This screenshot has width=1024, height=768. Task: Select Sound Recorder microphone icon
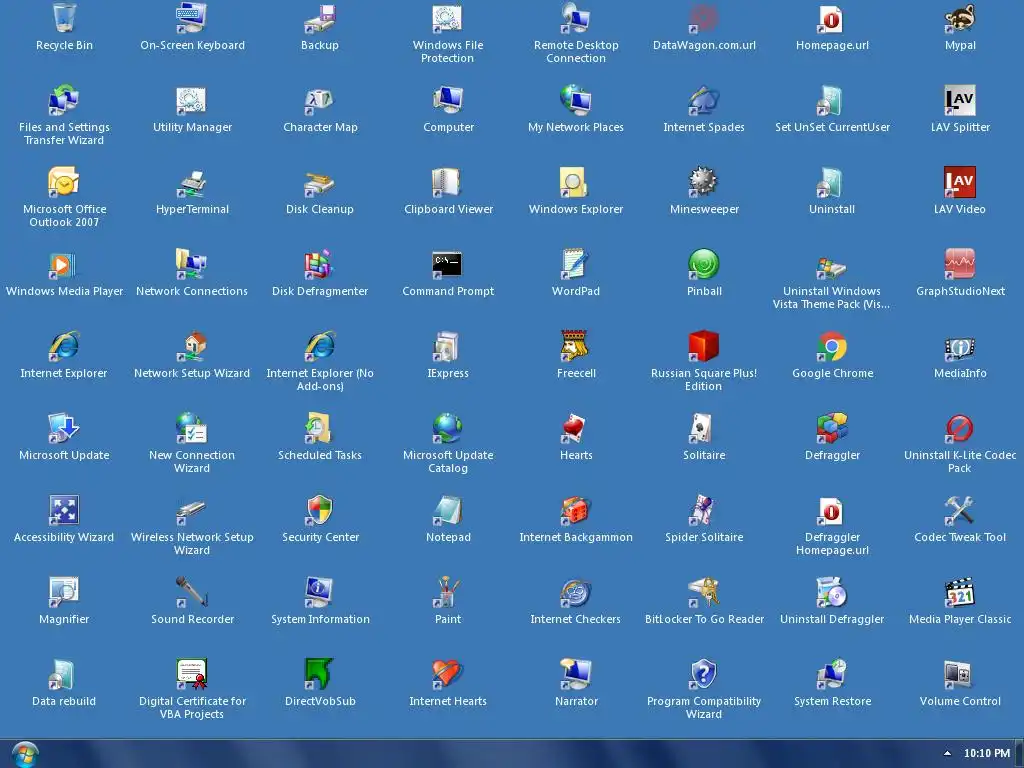192,592
